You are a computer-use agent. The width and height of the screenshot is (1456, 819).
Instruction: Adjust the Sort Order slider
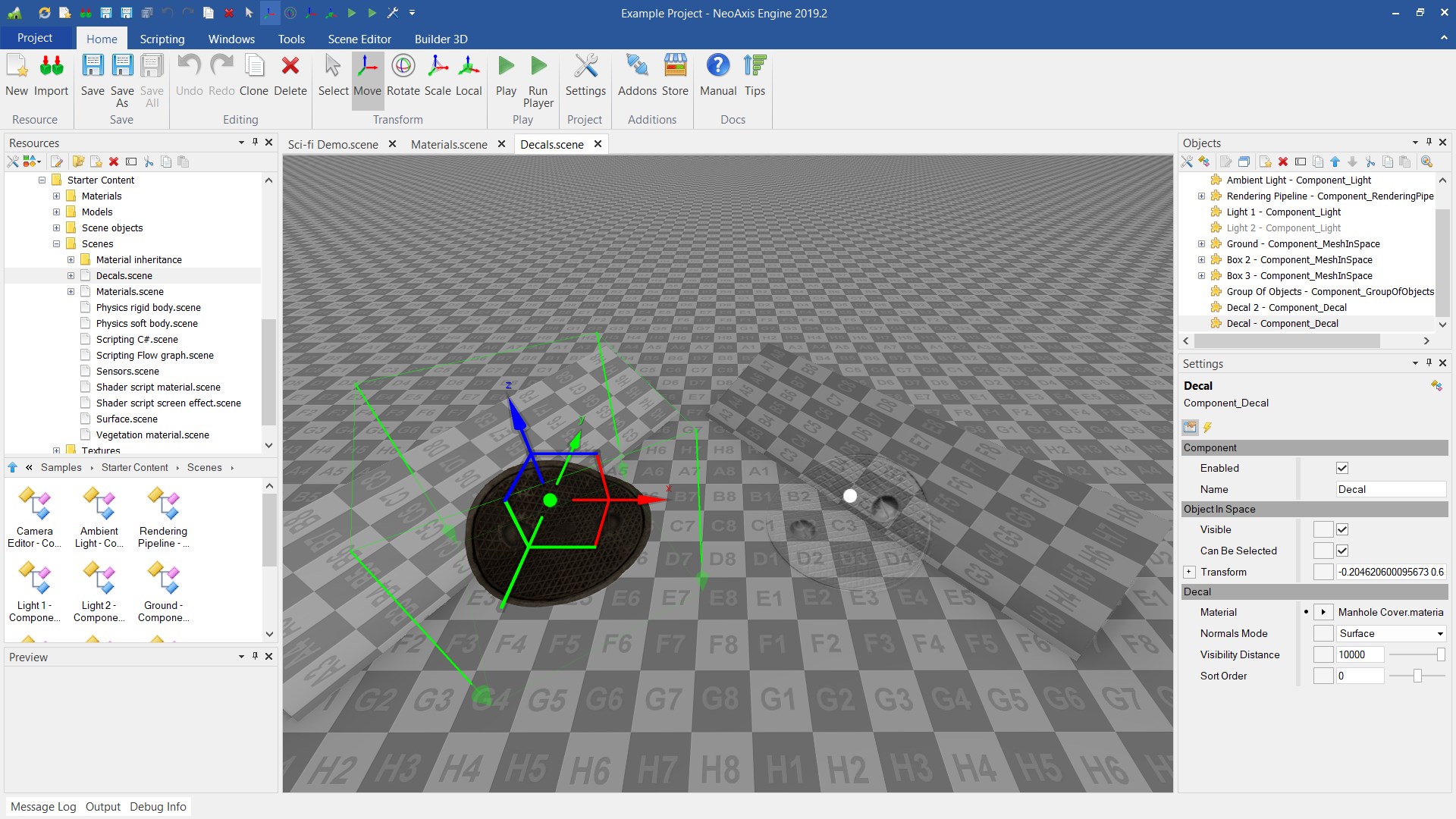click(1417, 676)
